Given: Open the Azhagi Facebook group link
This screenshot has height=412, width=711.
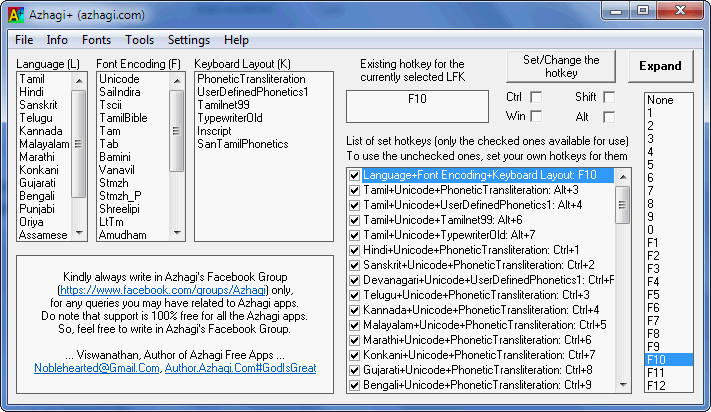Looking at the screenshot, I should [163, 290].
